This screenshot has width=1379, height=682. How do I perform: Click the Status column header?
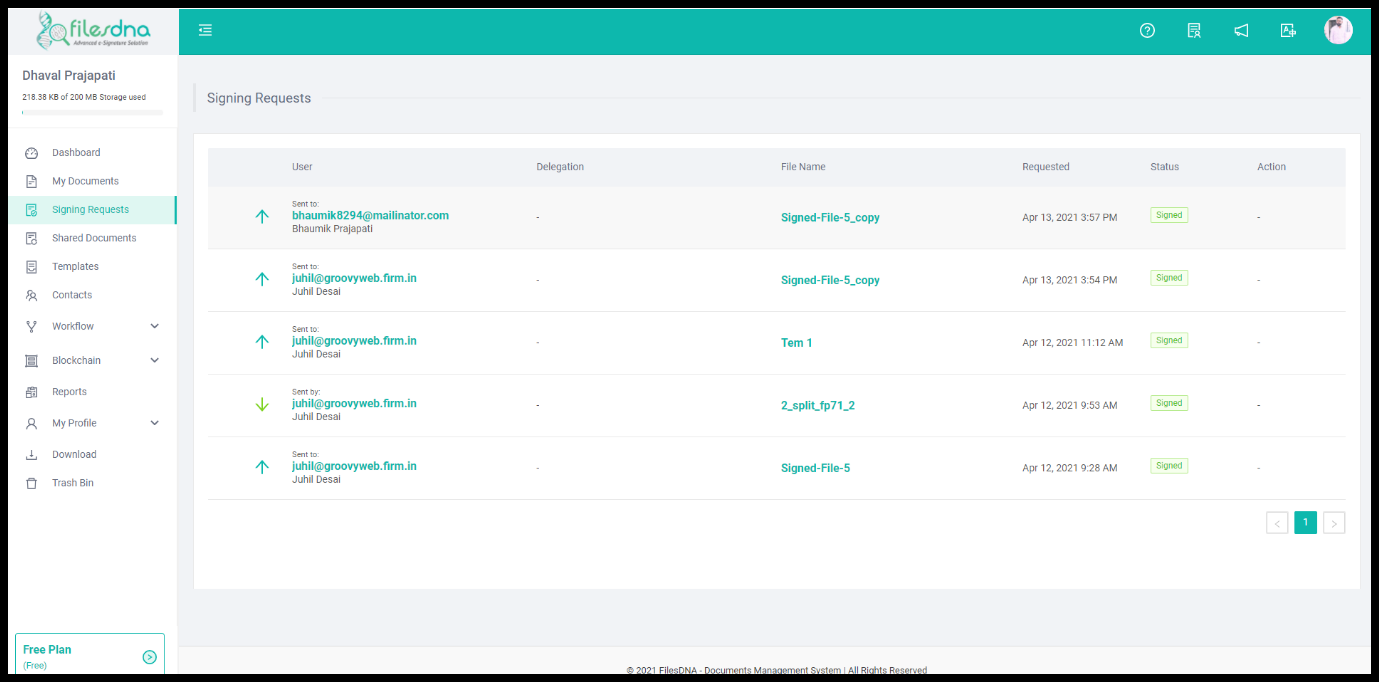1164,167
